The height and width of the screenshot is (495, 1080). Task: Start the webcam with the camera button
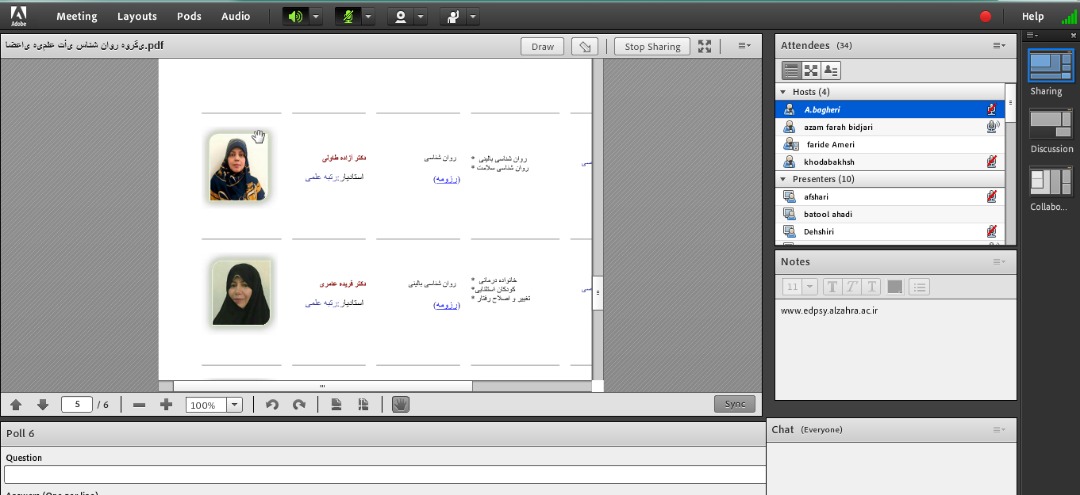[400, 17]
